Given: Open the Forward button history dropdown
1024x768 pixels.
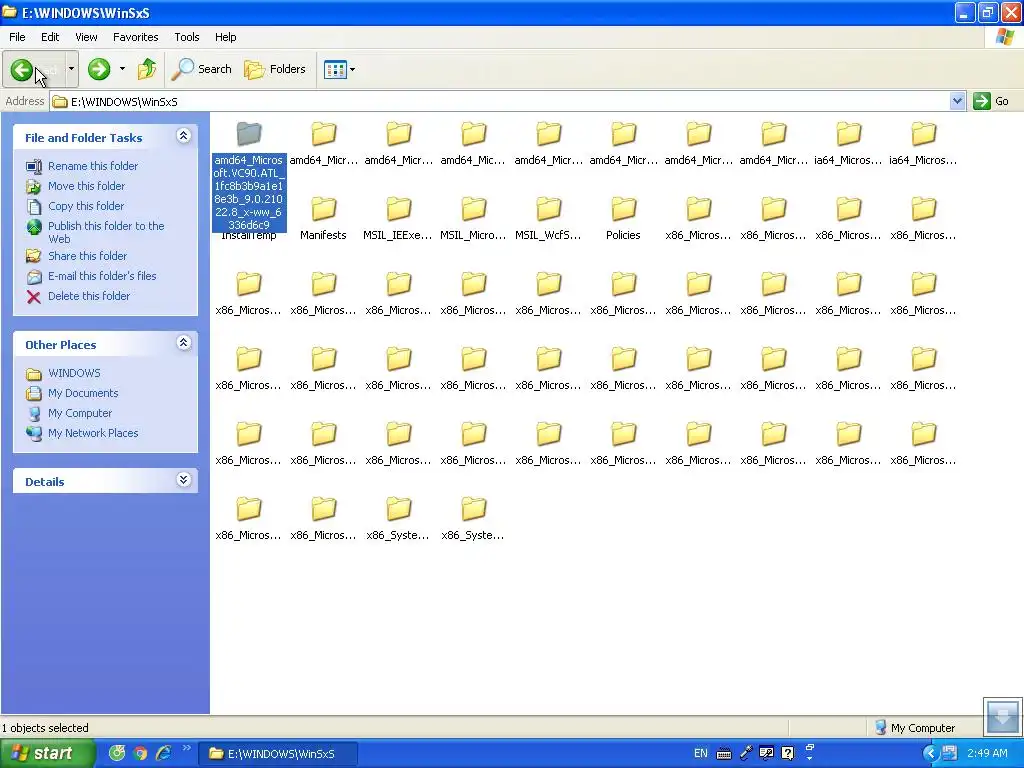Looking at the screenshot, I should [122, 69].
